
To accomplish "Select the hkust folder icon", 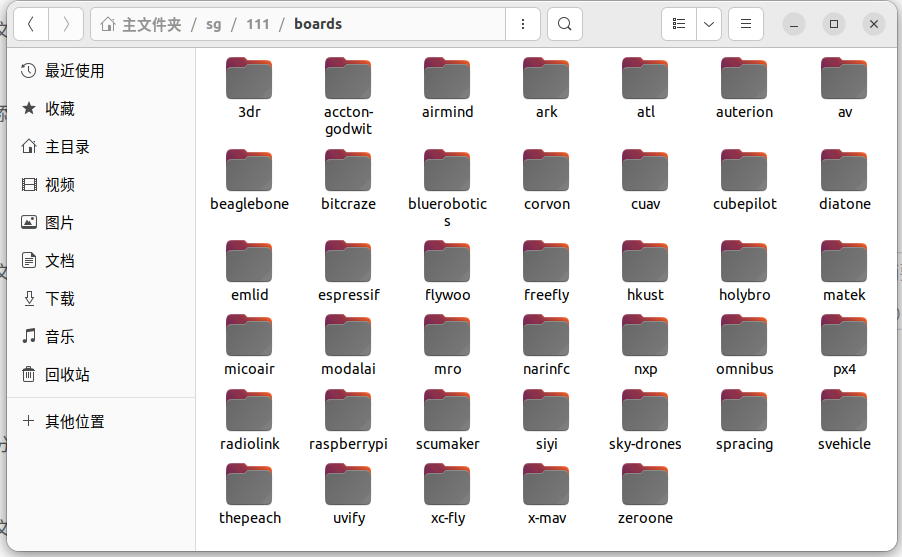I will (x=645, y=261).
